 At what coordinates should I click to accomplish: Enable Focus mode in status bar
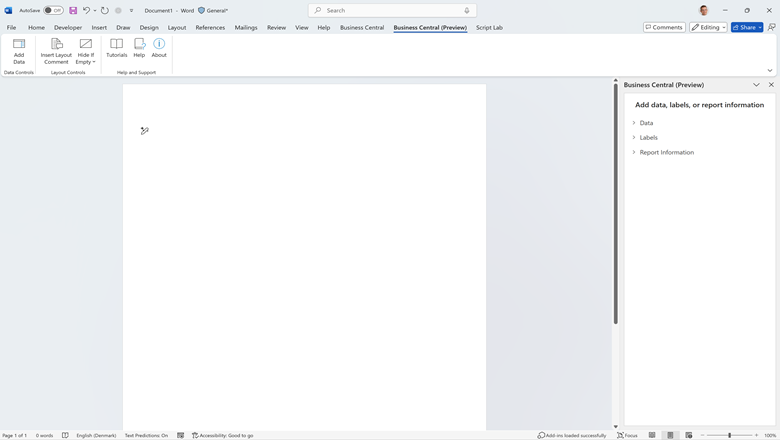pos(627,435)
